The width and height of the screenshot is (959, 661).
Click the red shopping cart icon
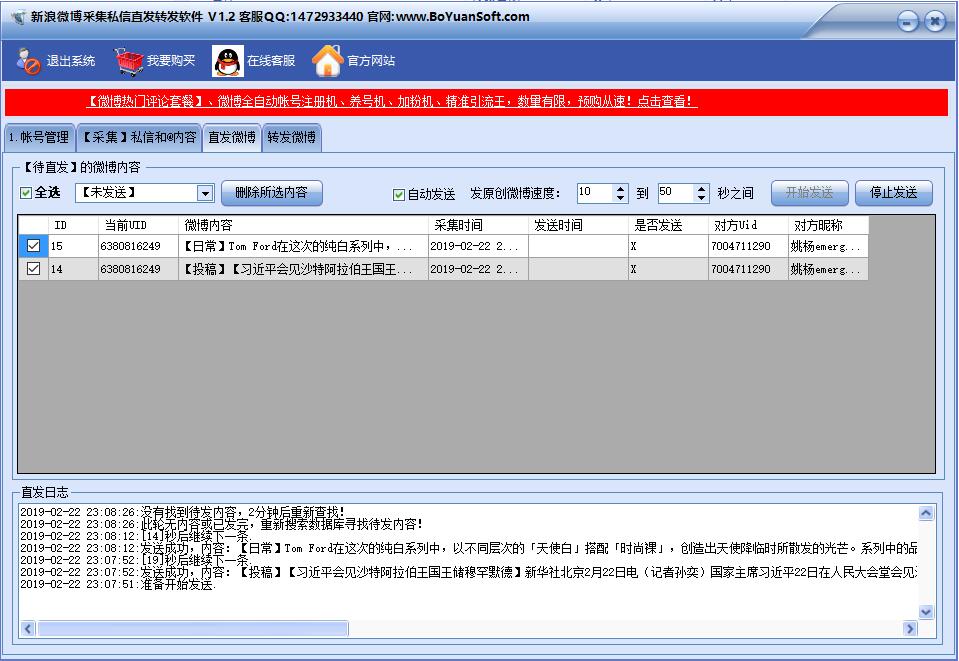(128, 61)
